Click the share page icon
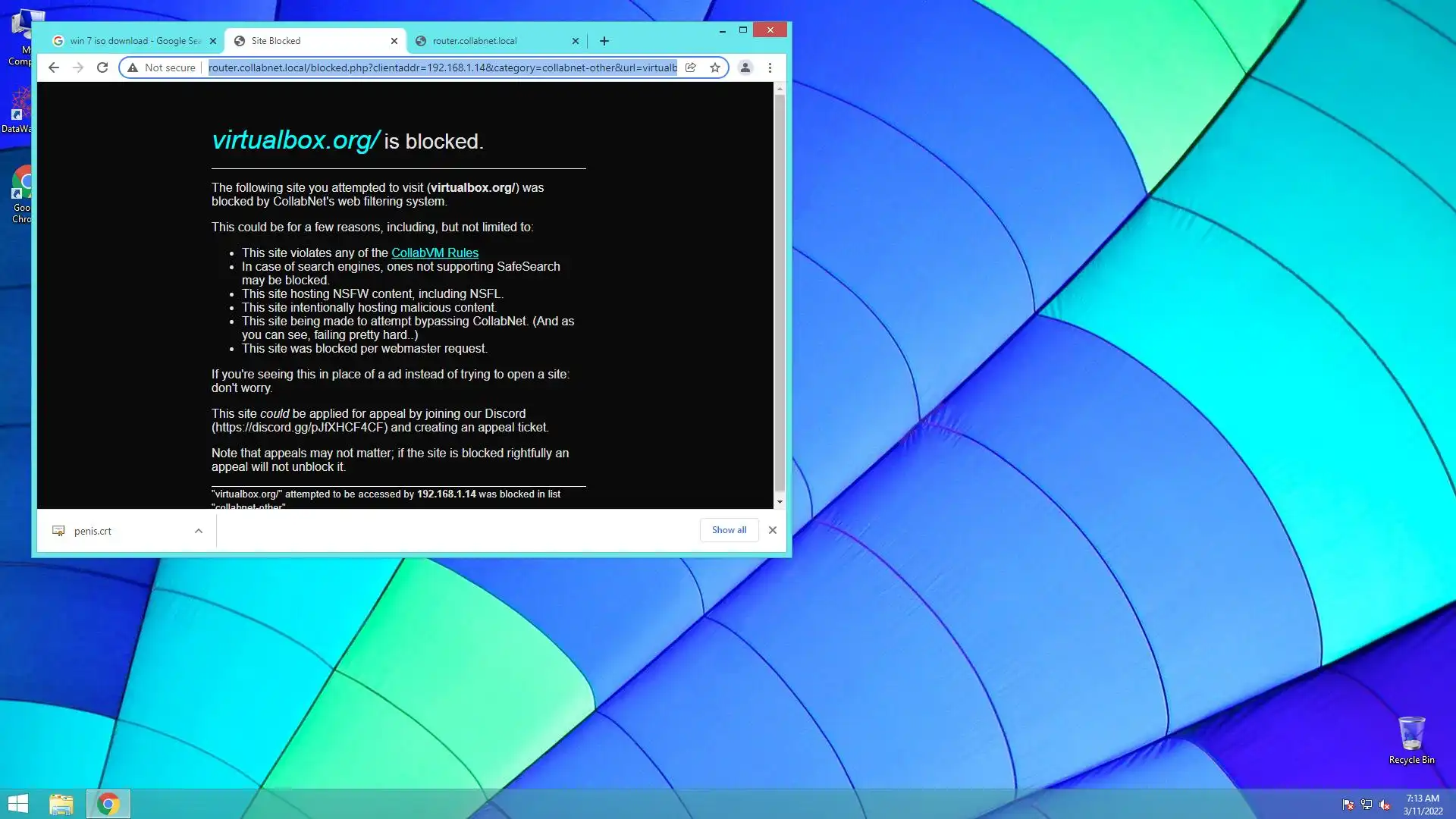 (691, 67)
